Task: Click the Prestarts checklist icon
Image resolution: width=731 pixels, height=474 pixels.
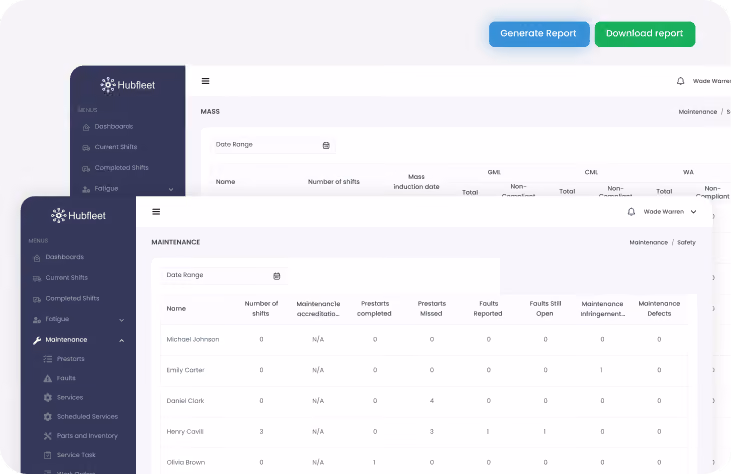Action: (x=48, y=359)
